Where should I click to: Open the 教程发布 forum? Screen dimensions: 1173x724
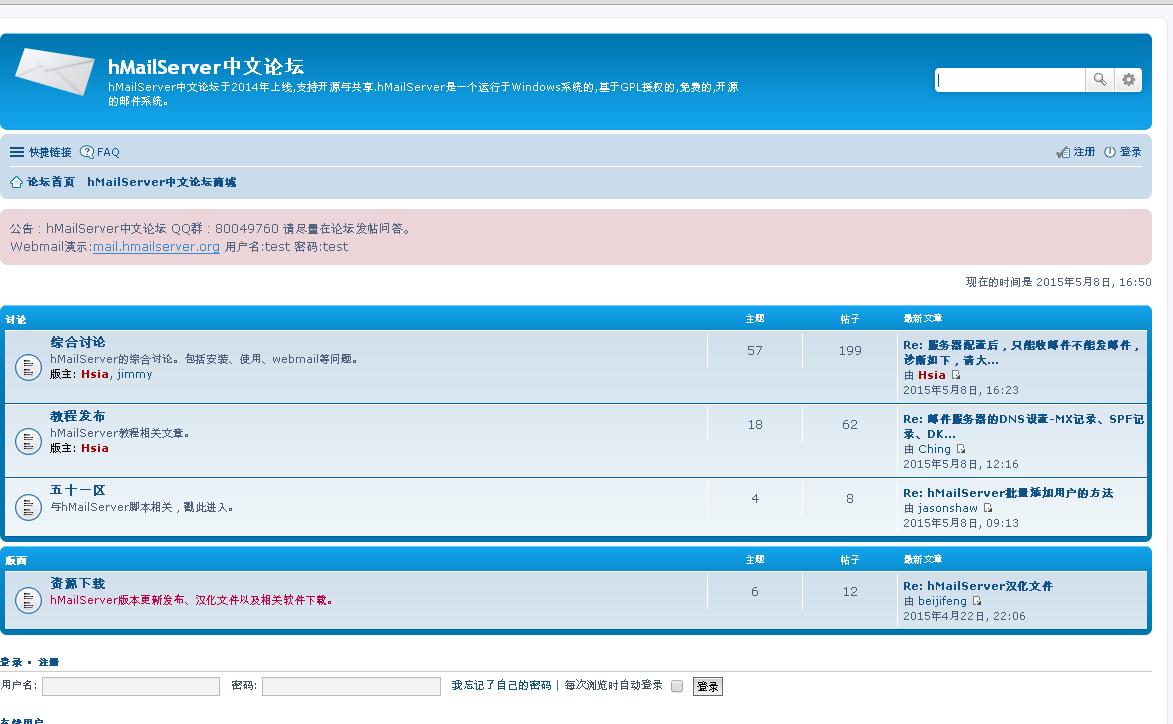click(78, 416)
